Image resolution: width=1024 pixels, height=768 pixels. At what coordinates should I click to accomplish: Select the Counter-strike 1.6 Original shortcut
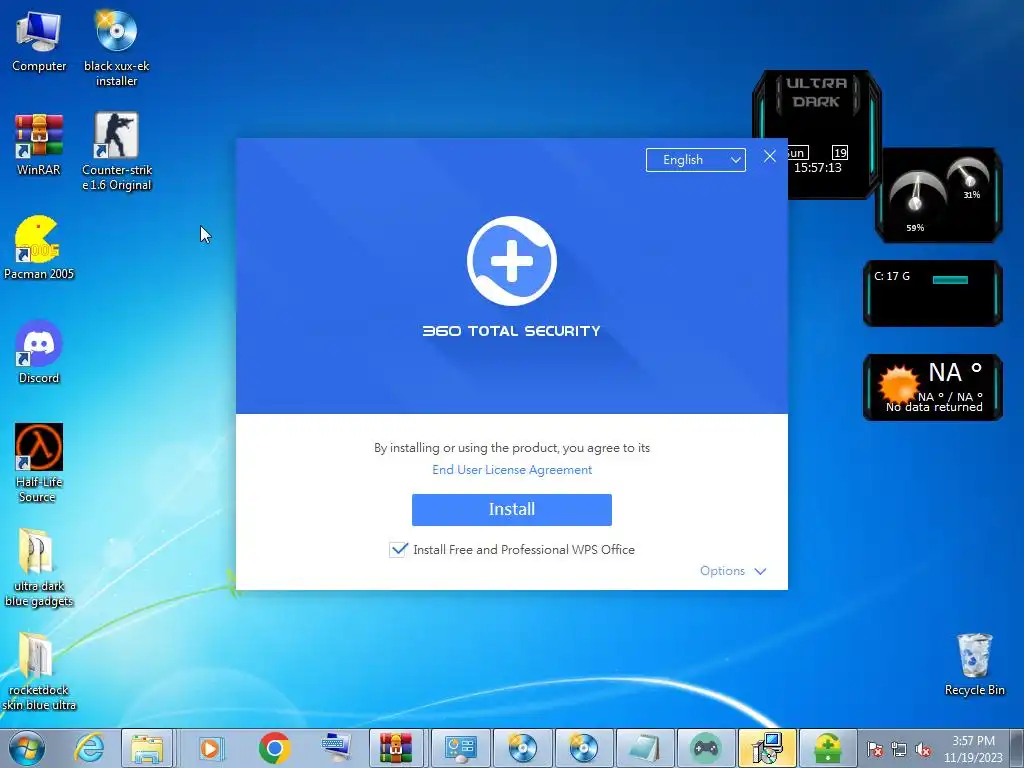pos(116,152)
